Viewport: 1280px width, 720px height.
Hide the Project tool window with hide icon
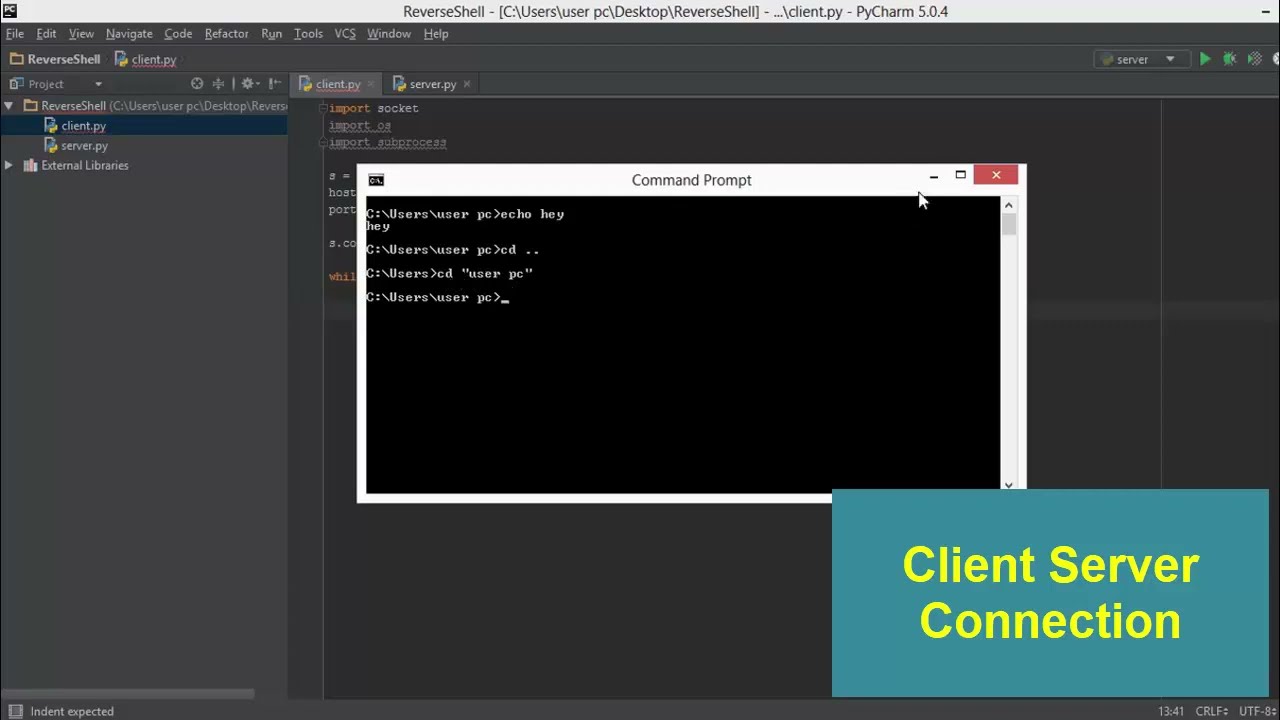pos(275,84)
